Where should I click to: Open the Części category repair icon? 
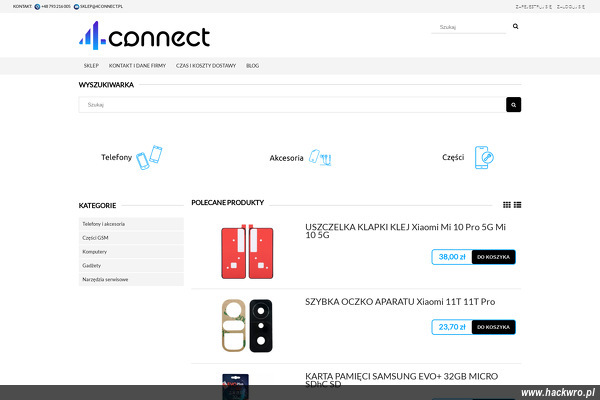pos(484,157)
